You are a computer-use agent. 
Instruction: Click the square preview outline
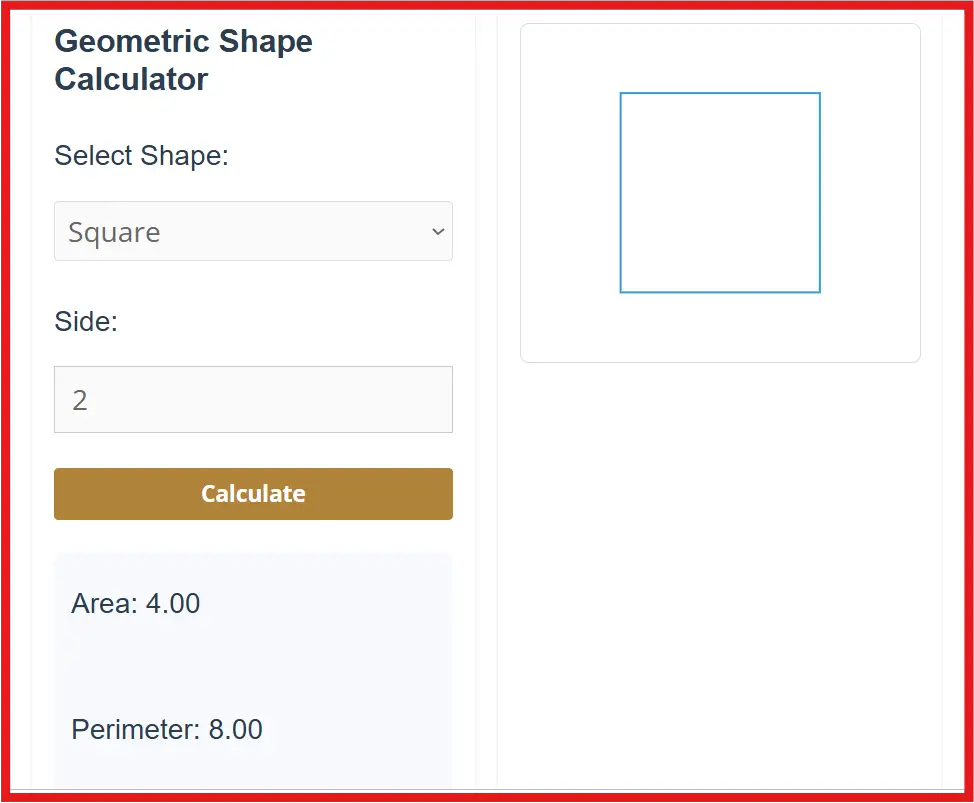click(x=720, y=93)
